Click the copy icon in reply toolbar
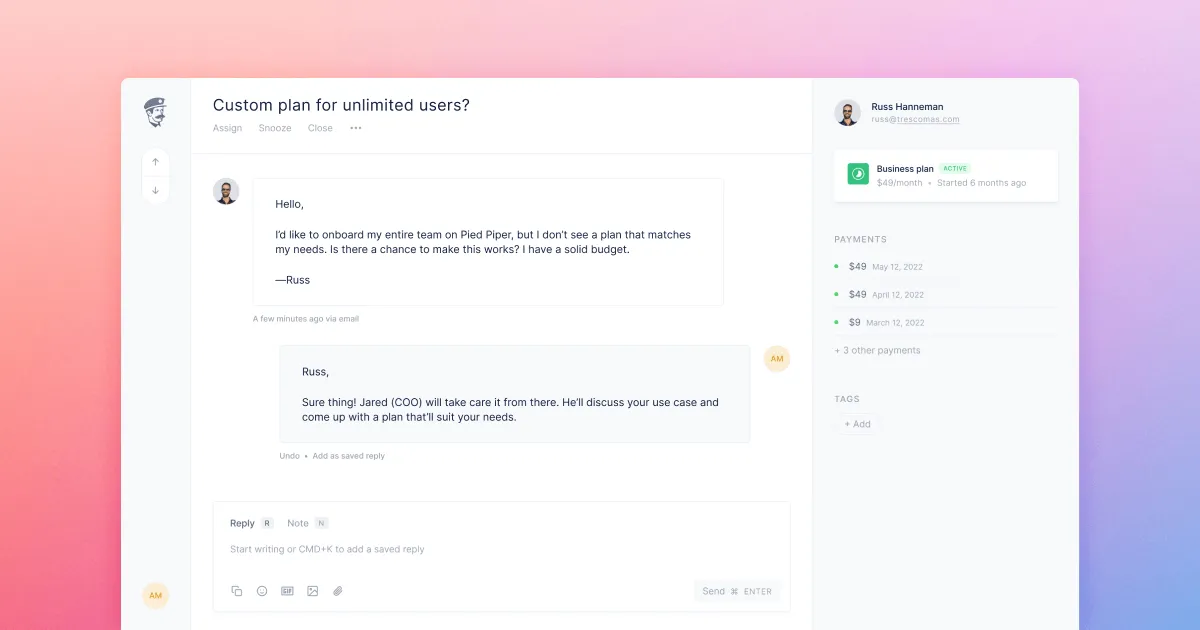 coord(237,591)
